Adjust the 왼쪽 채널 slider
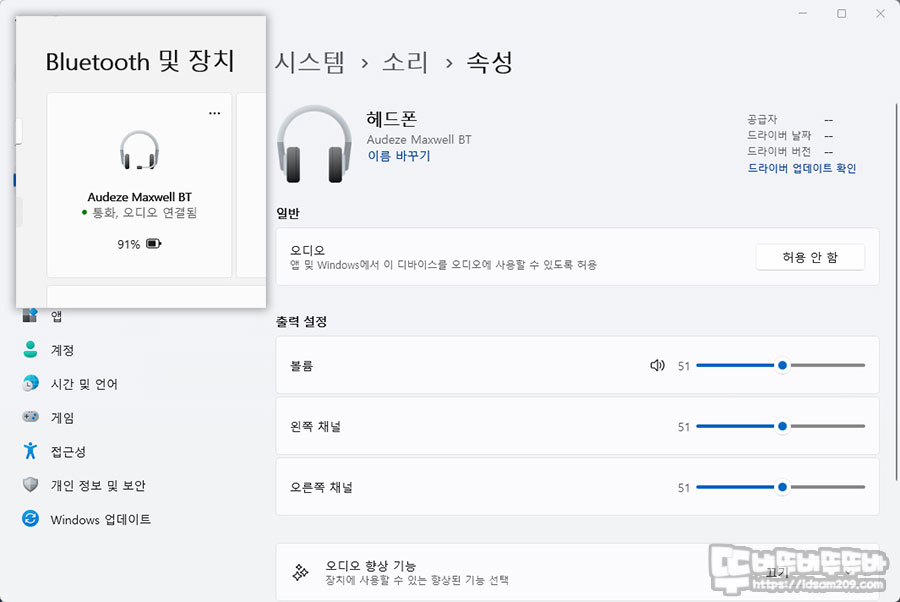 click(x=780, y=426)
